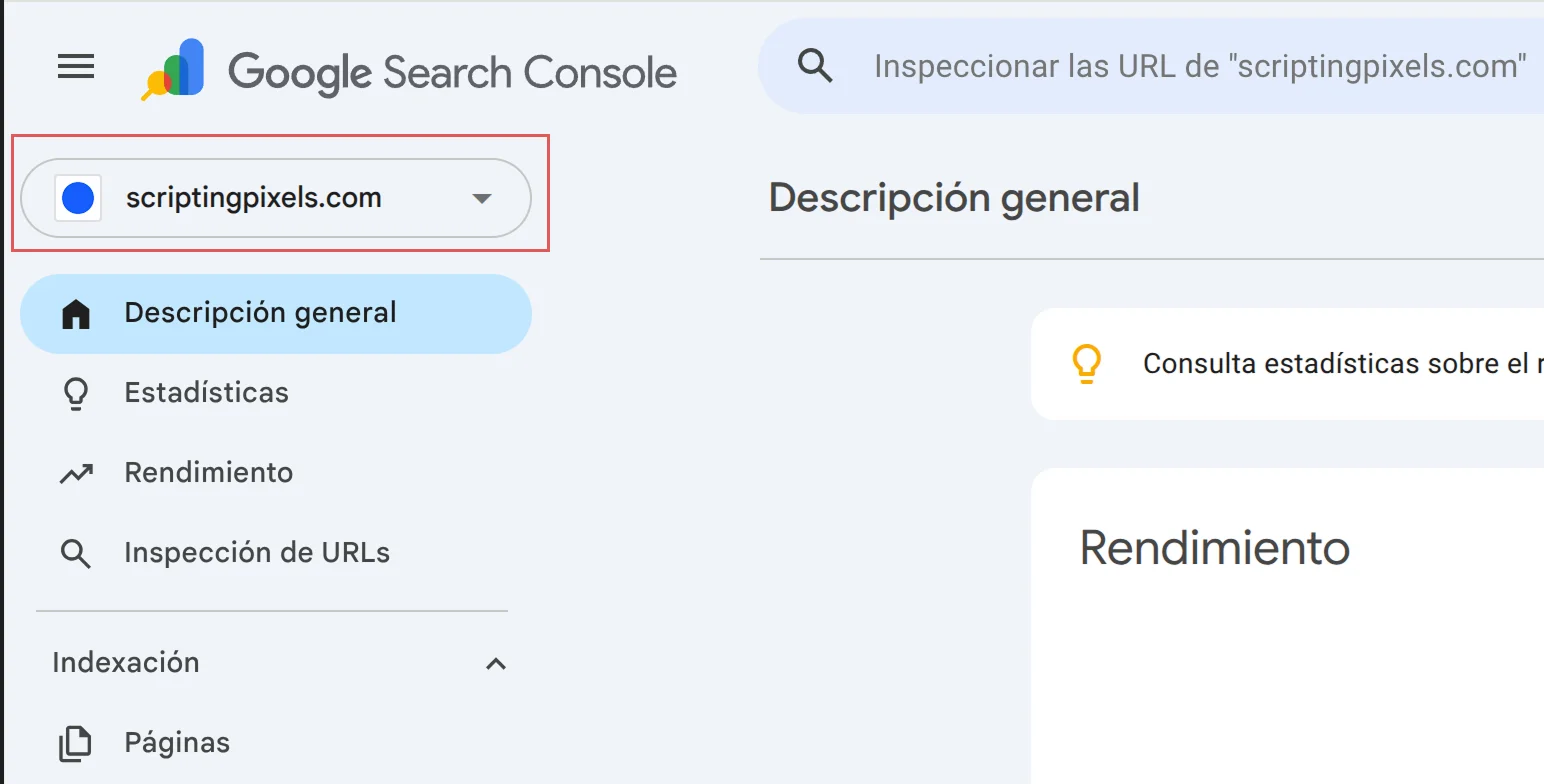Click the blue scriptingpixels.com property icon

78,198
